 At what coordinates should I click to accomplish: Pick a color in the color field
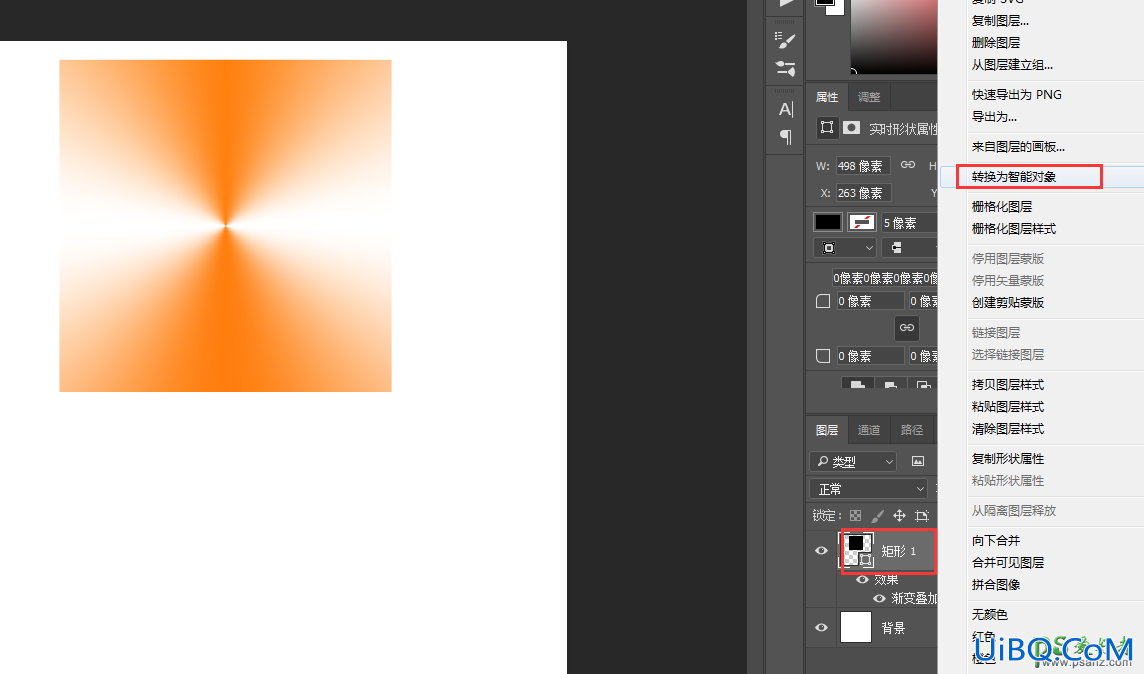click(x=894, y=36)
